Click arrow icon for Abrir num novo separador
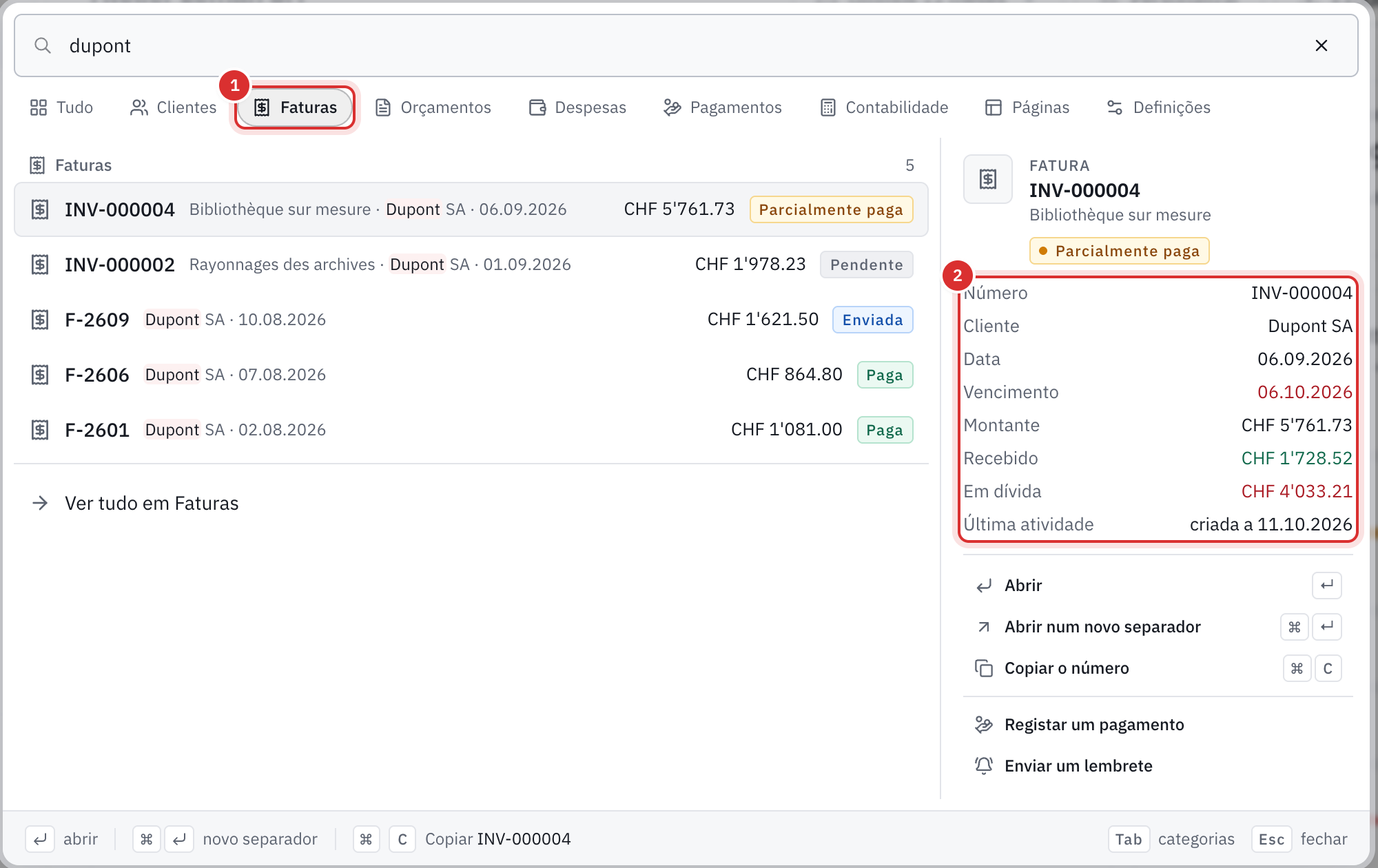This screenshot has height=868, width=1378. [x=984, y=627]
